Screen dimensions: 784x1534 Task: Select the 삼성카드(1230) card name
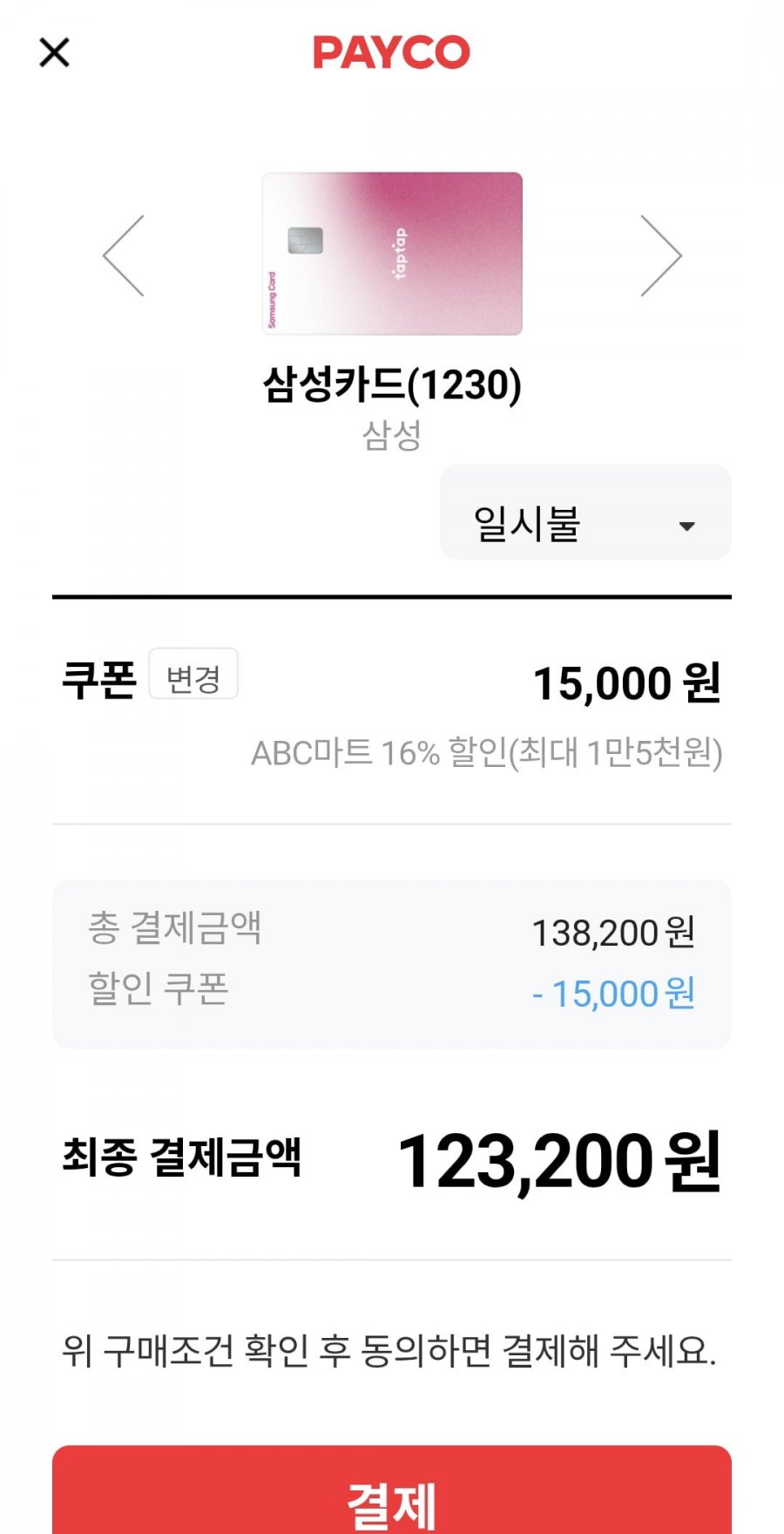(x=392, y=384)
